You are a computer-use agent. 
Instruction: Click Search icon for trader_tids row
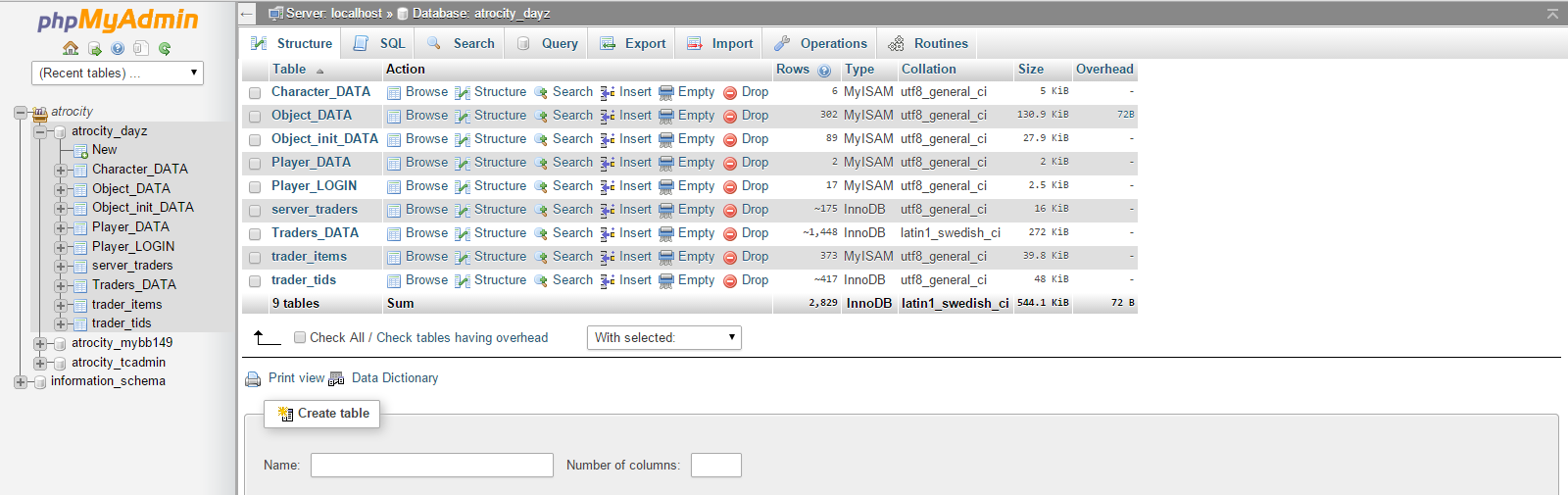tap(541, 281)
